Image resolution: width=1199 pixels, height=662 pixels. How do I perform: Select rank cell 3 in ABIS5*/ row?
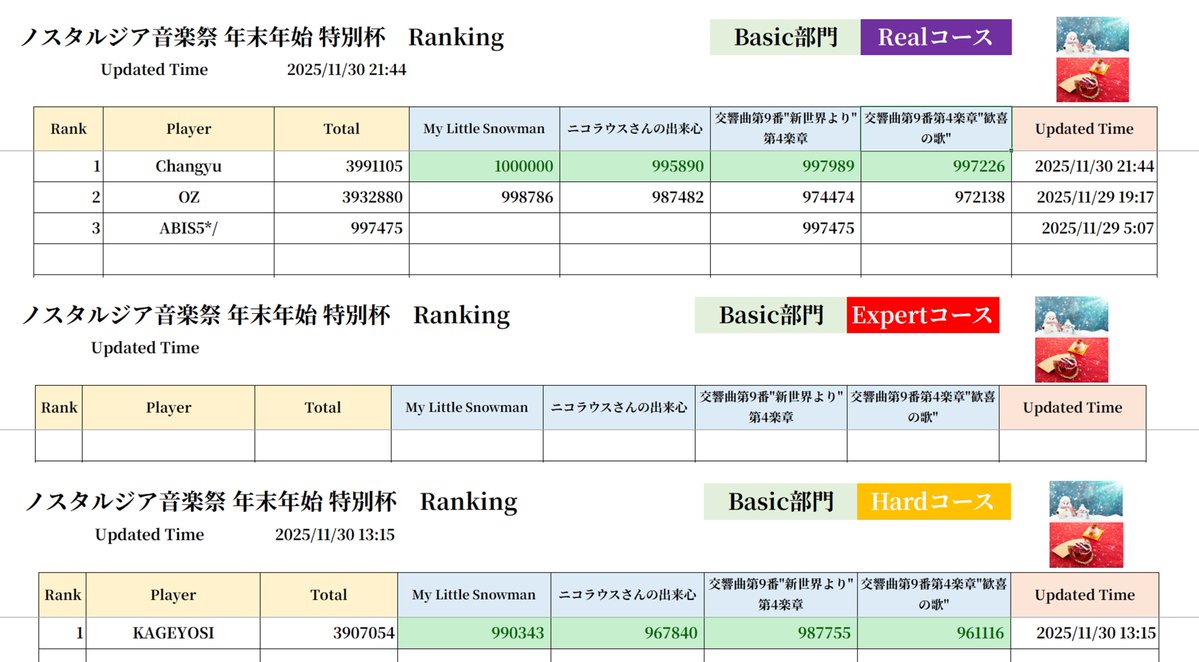point(68,228)
